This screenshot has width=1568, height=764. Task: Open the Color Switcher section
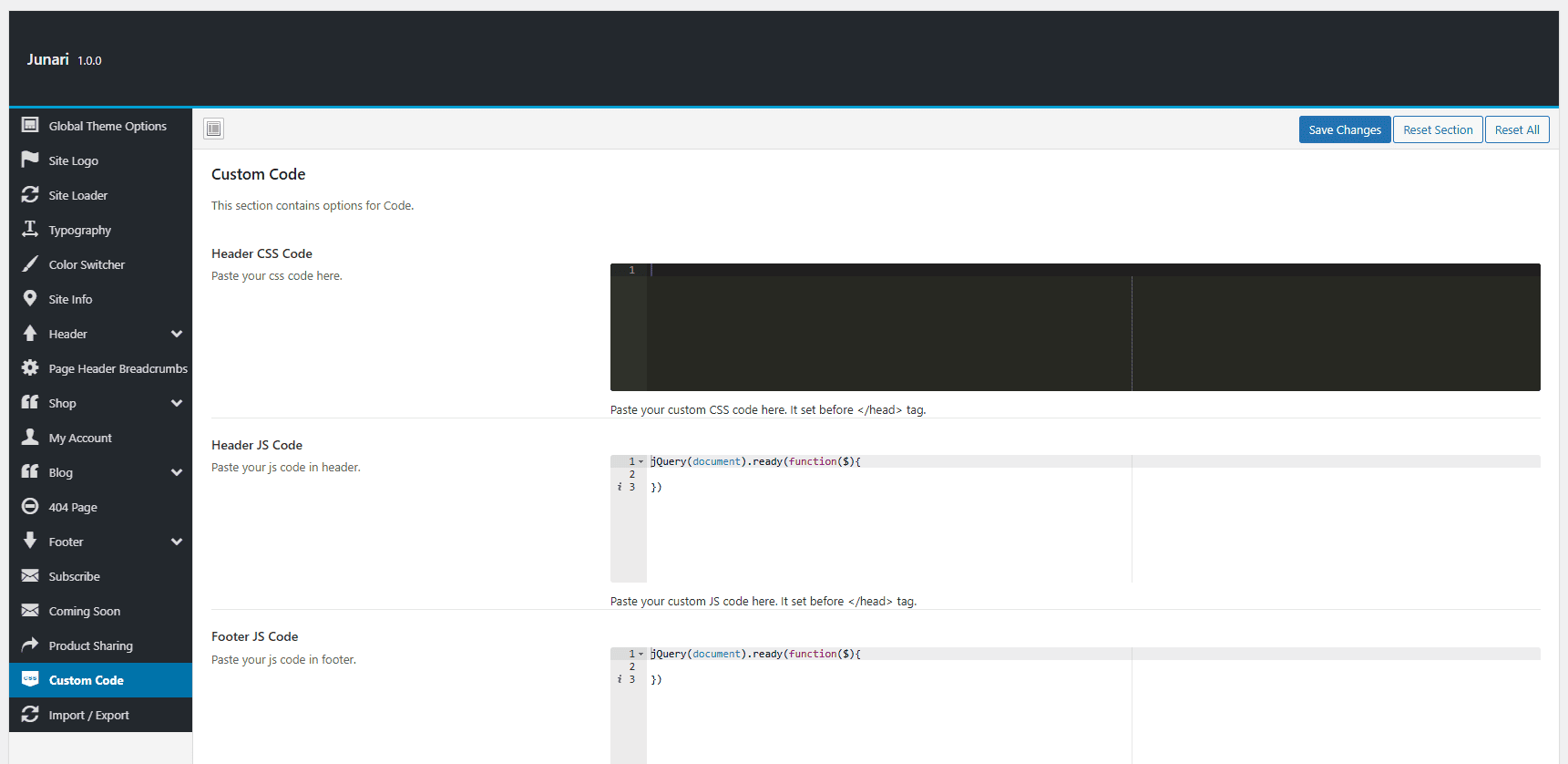click(x=100, y=264)
